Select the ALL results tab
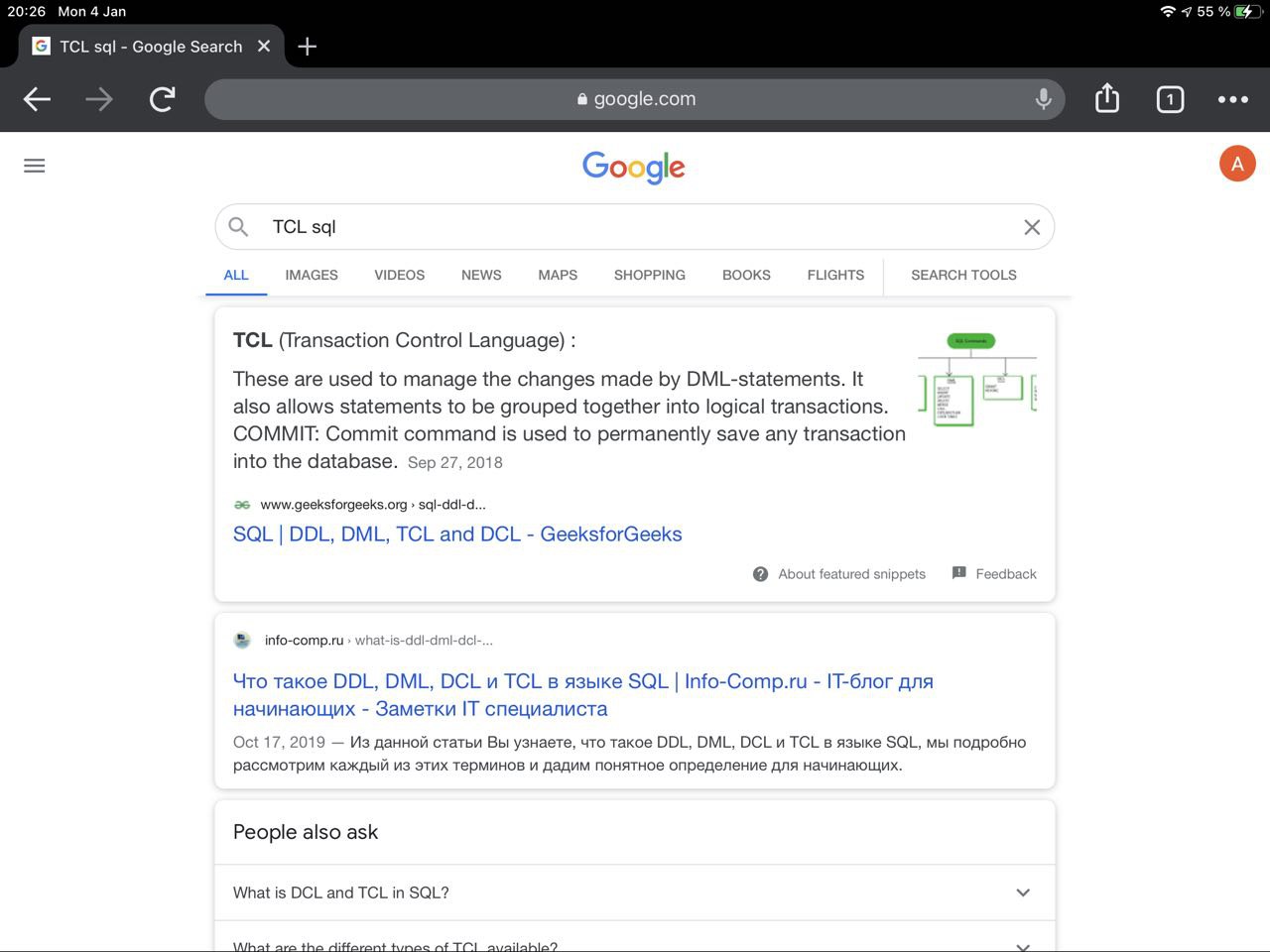The height and width of the screenshot is (952, 1270). click(236, 276)
